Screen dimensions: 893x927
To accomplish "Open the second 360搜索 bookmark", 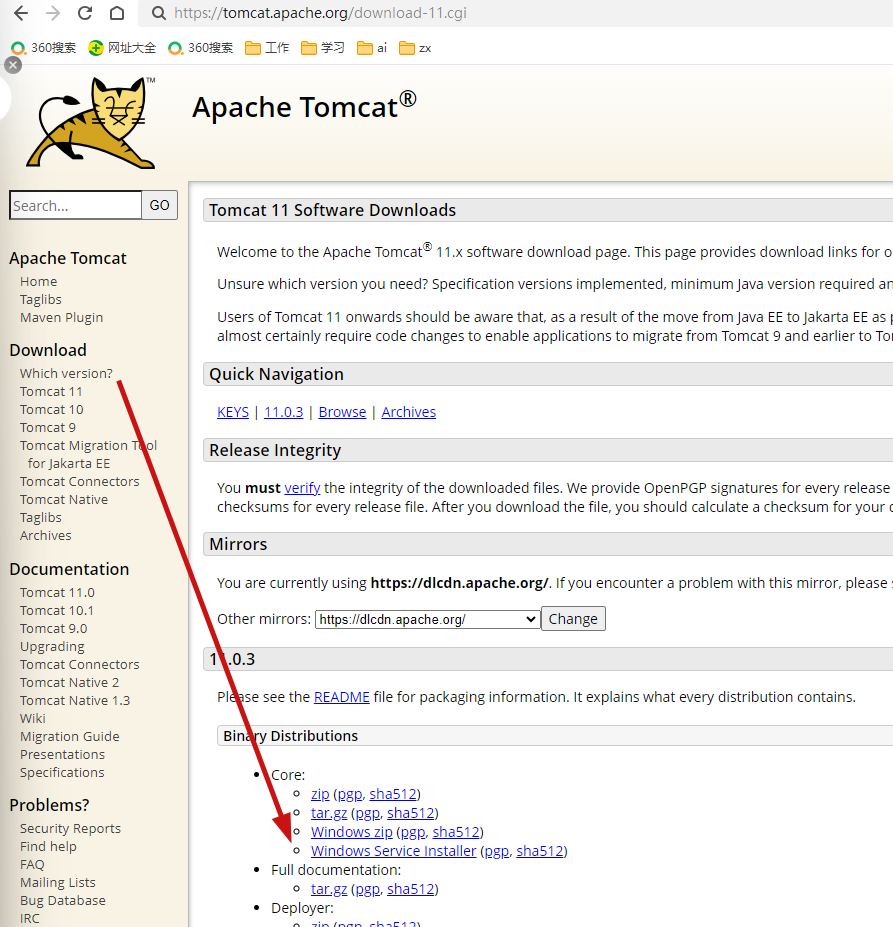I will (x=200, y=48).
